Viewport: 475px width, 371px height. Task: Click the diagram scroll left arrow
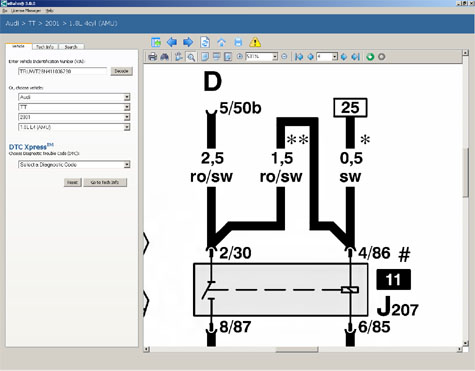point(146,349)
